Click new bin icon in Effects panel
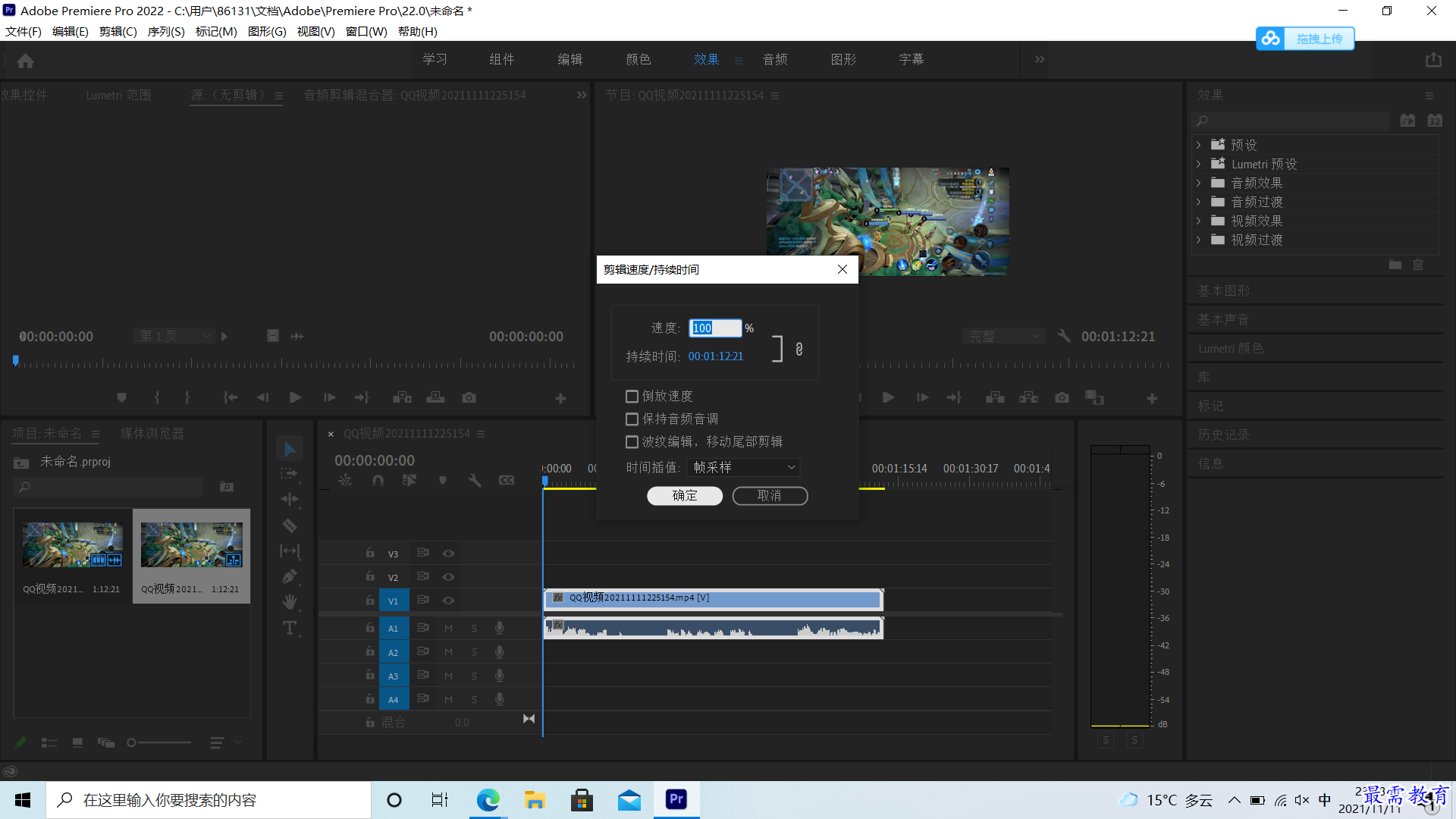 pos(1395,265)
